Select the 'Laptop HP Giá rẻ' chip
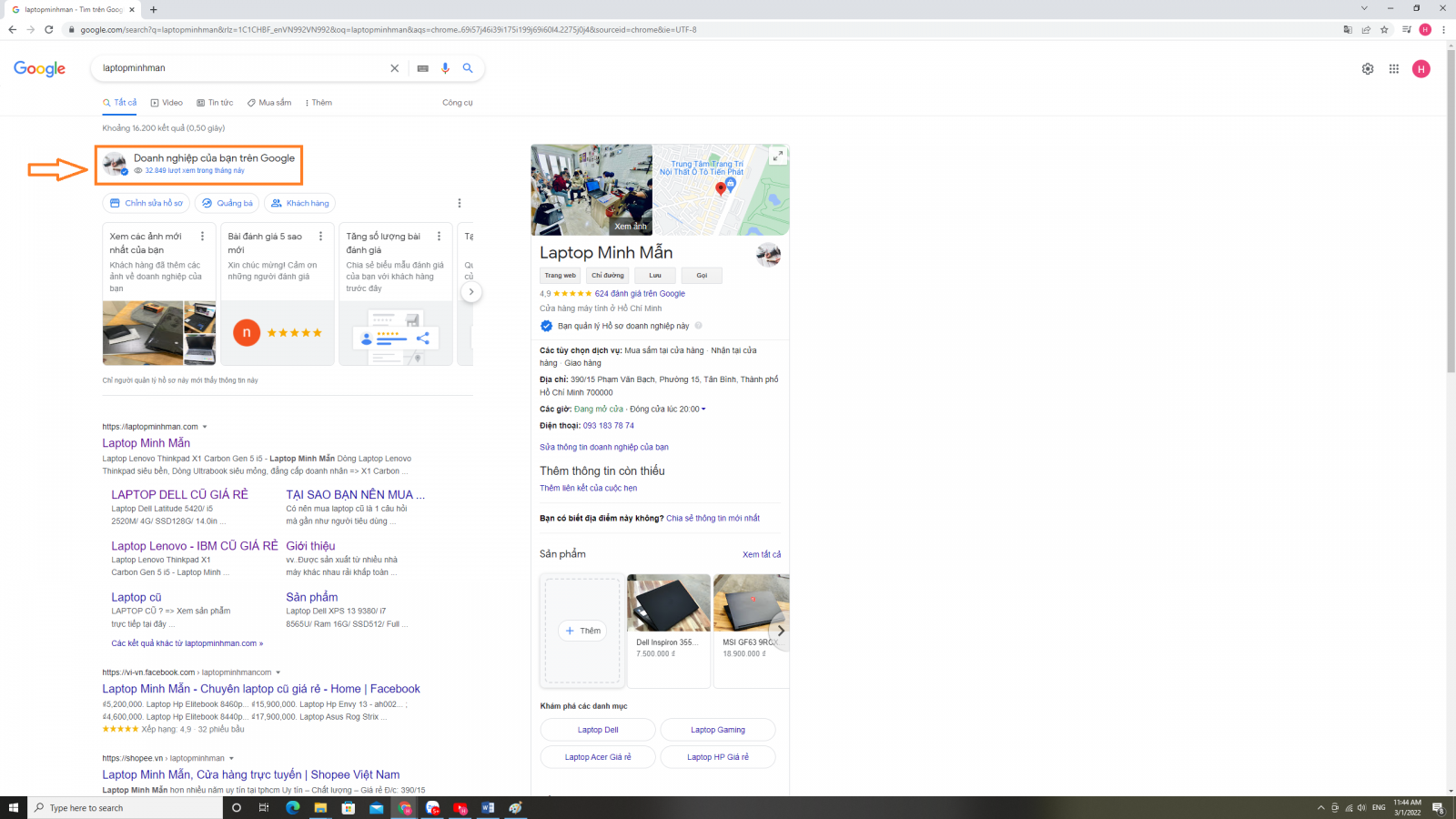 pyautogui.click(x=718, y=757)
